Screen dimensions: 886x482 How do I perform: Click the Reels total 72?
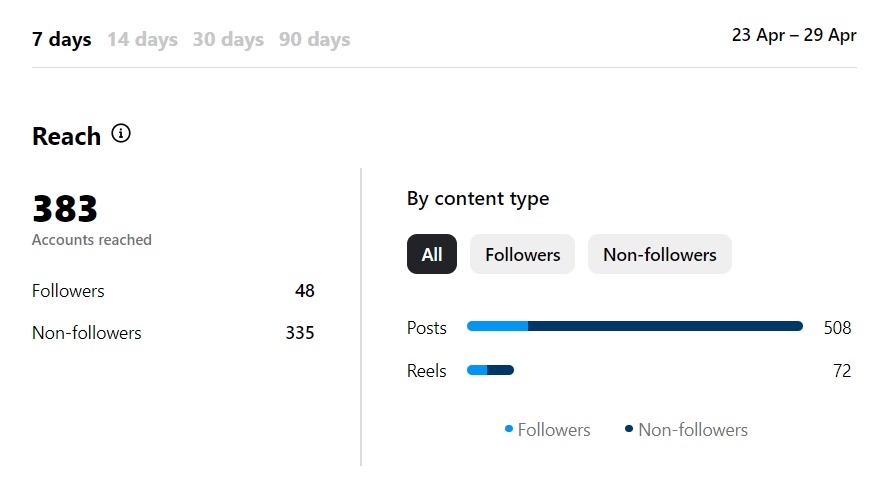pos(842,371)
